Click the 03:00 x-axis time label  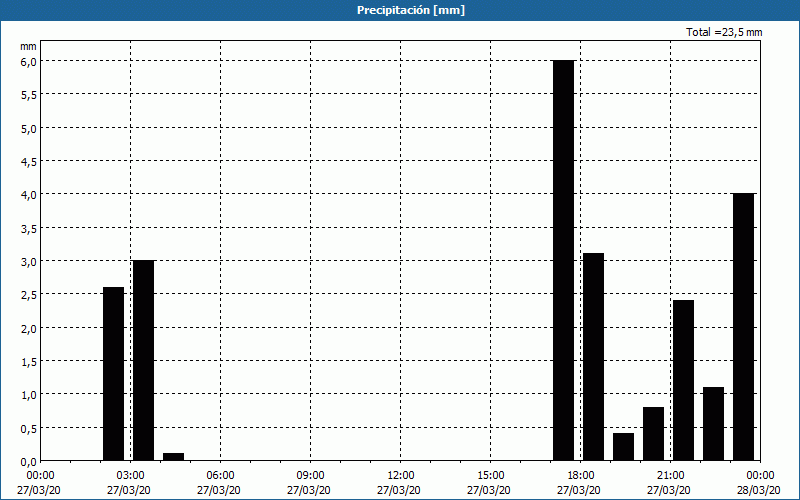(x=131, y=476)
